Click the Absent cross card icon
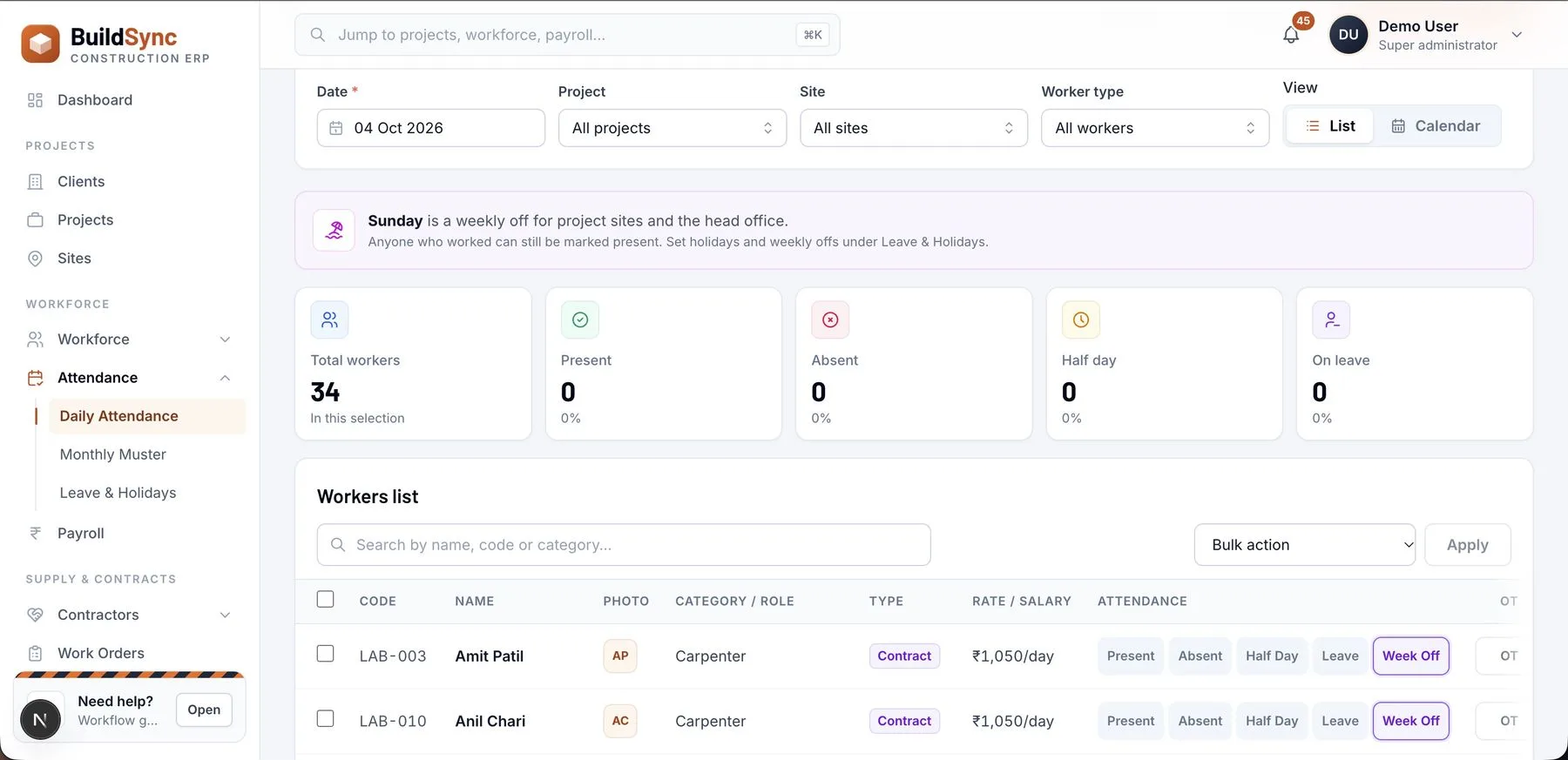Image resolution: width=1568 pixels, height=760 pixels. click(x=830, y=320)
